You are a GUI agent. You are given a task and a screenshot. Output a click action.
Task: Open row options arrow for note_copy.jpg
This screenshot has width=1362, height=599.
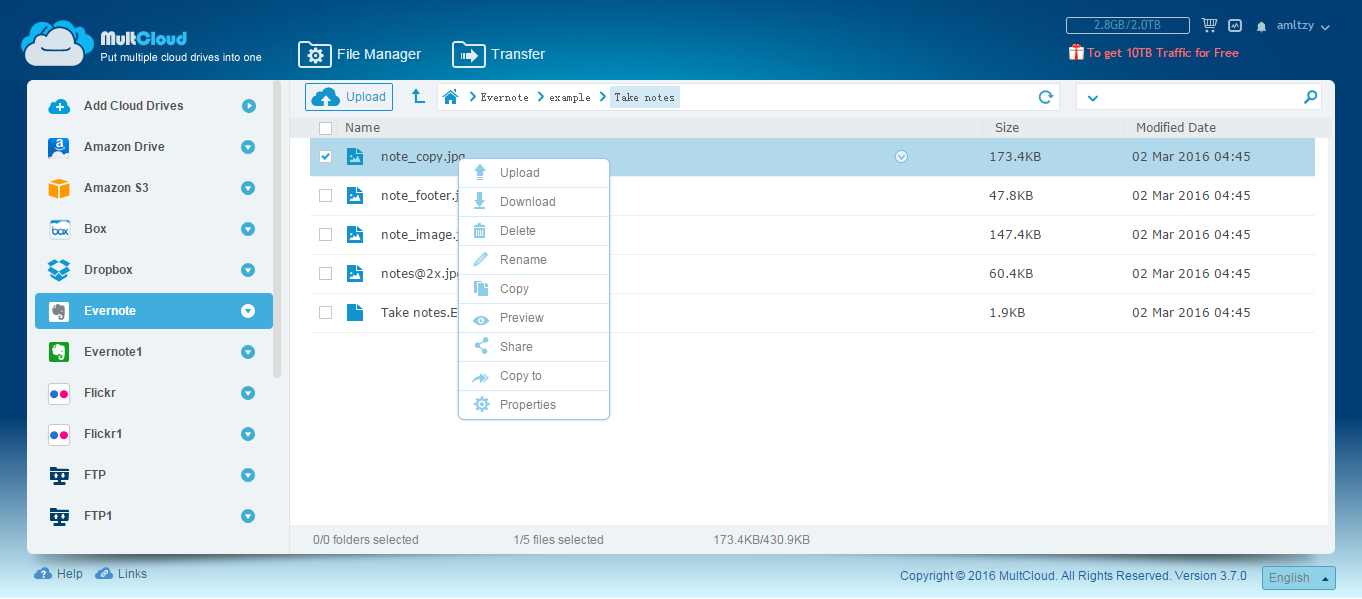tap(901, 156)
